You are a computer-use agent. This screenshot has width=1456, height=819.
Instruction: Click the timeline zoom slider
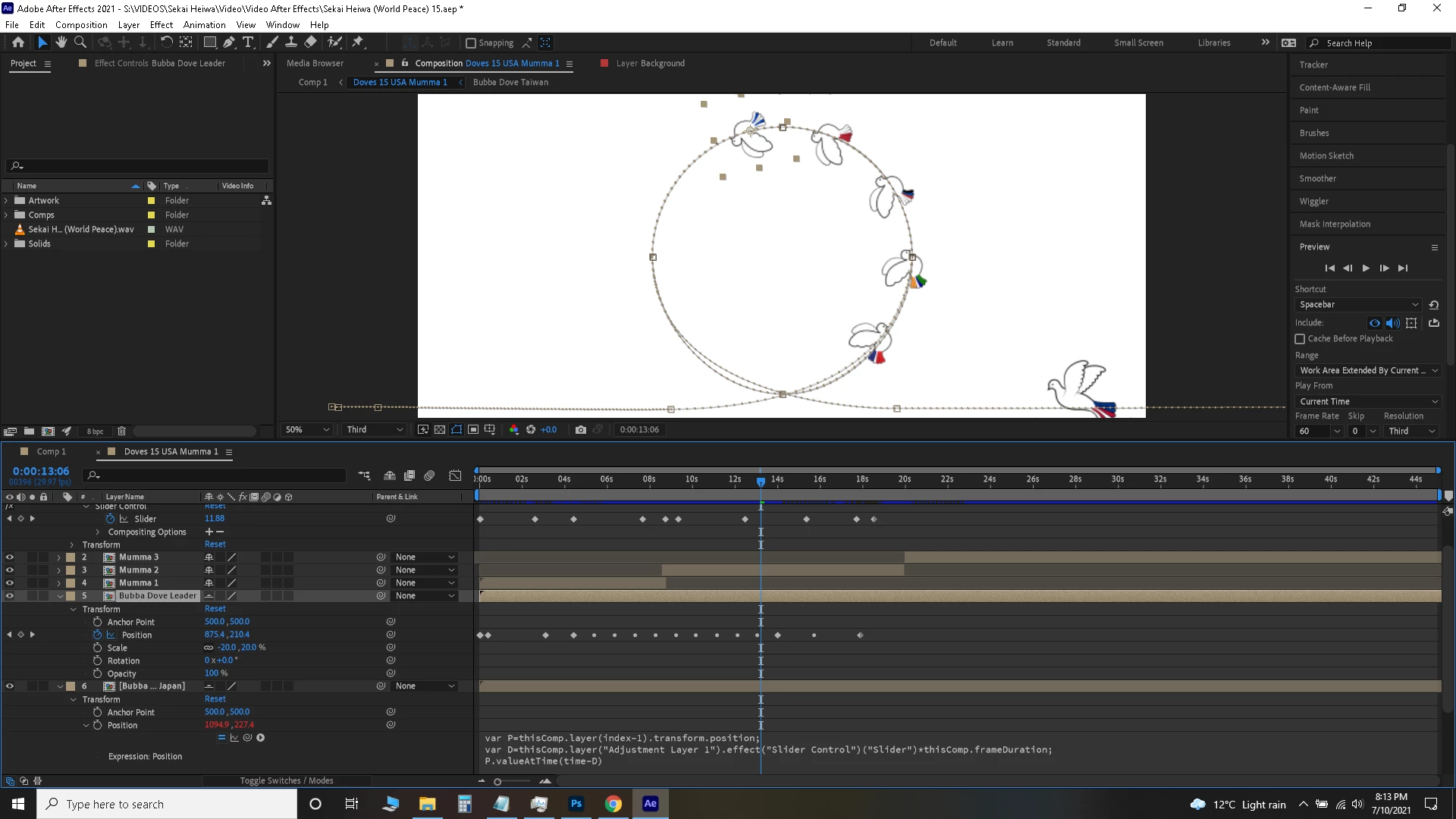coord(498,781)
